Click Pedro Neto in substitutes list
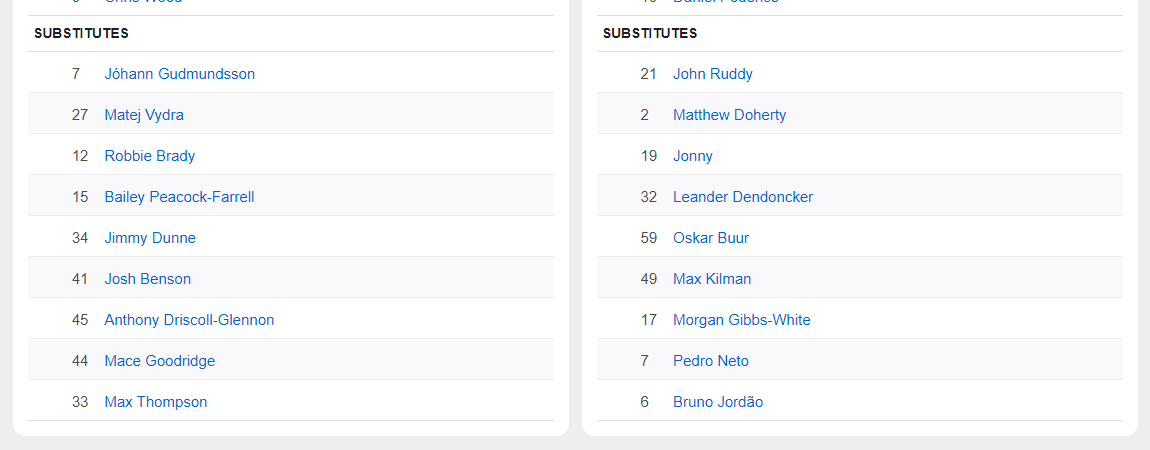The width and height of the screenshot is (1150, 450). 711,361
